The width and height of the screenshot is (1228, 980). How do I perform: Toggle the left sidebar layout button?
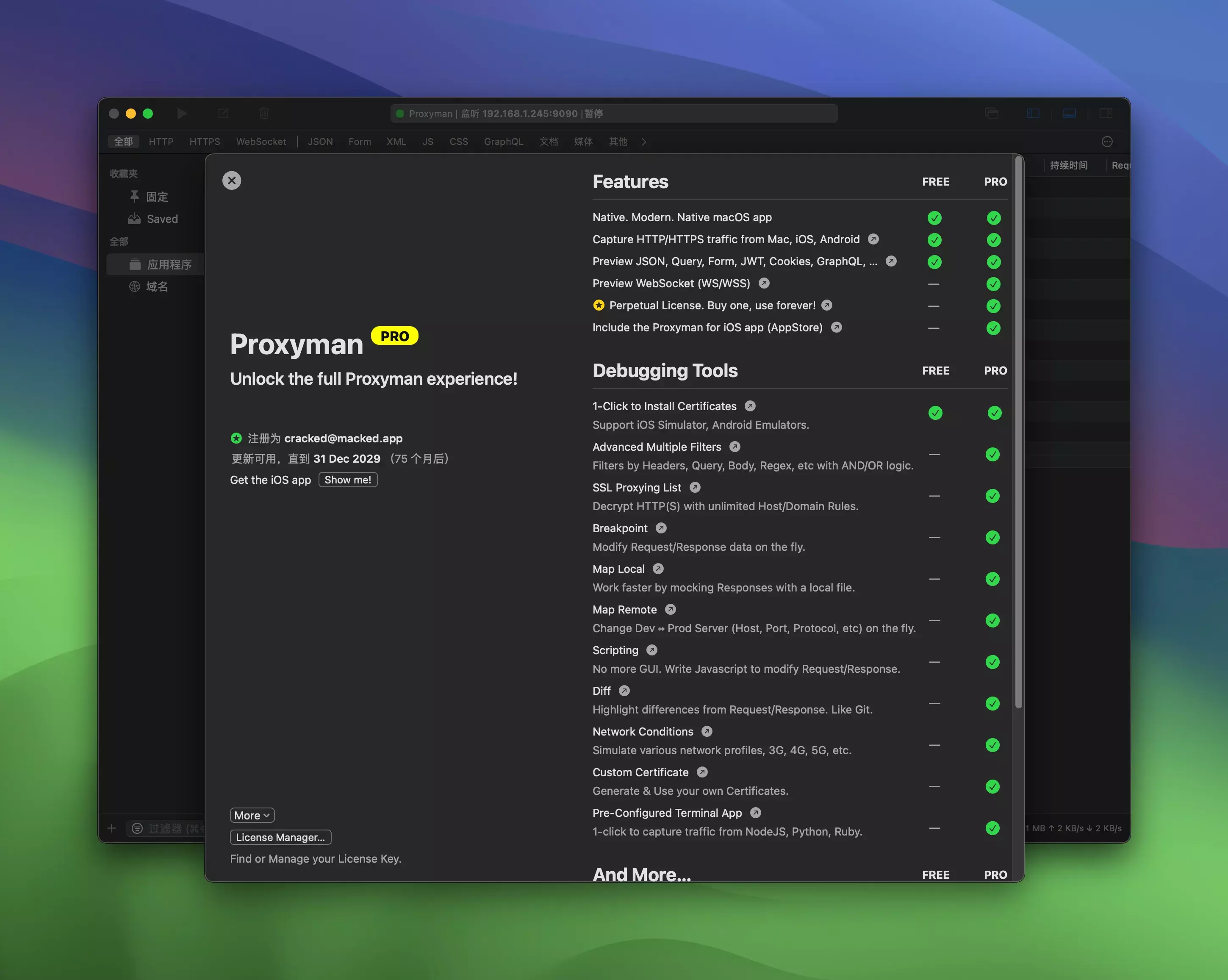click(x=1033, y=114)
